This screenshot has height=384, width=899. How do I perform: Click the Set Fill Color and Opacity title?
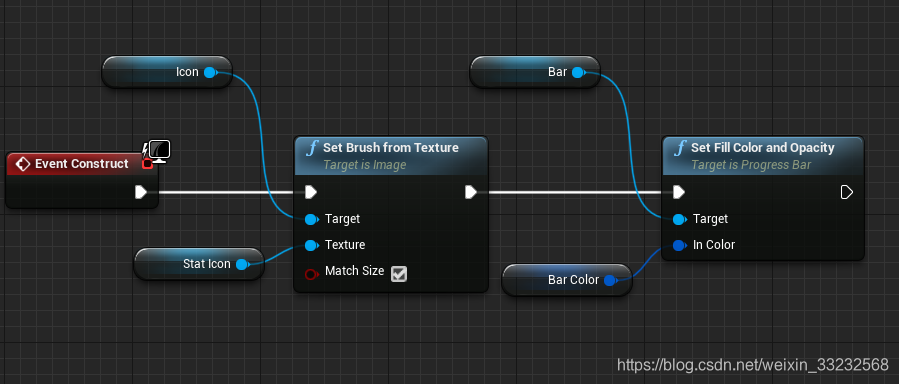pyautogui.click(x=763, y=148)
